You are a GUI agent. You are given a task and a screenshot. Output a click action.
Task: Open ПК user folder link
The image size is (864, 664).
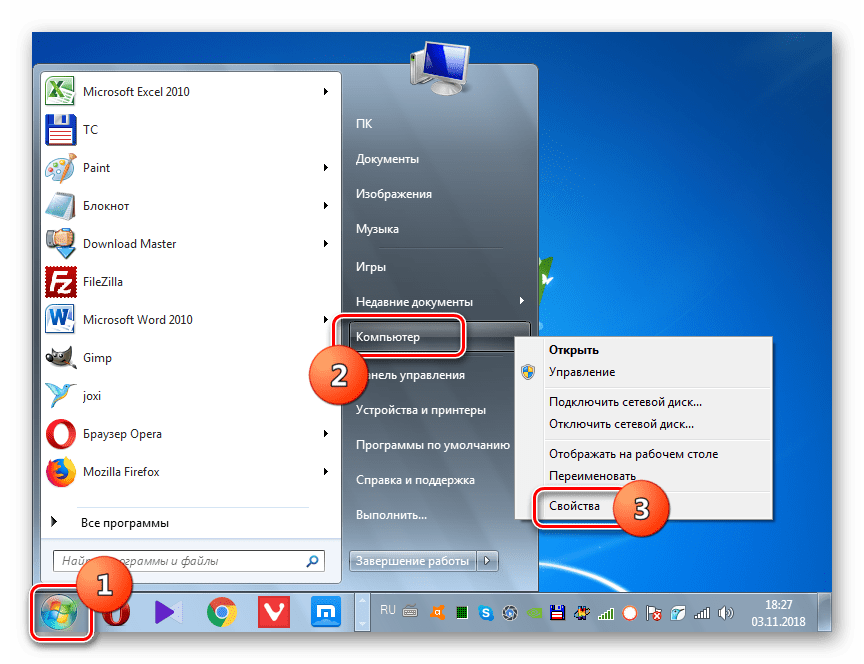[x=364, y=124]
